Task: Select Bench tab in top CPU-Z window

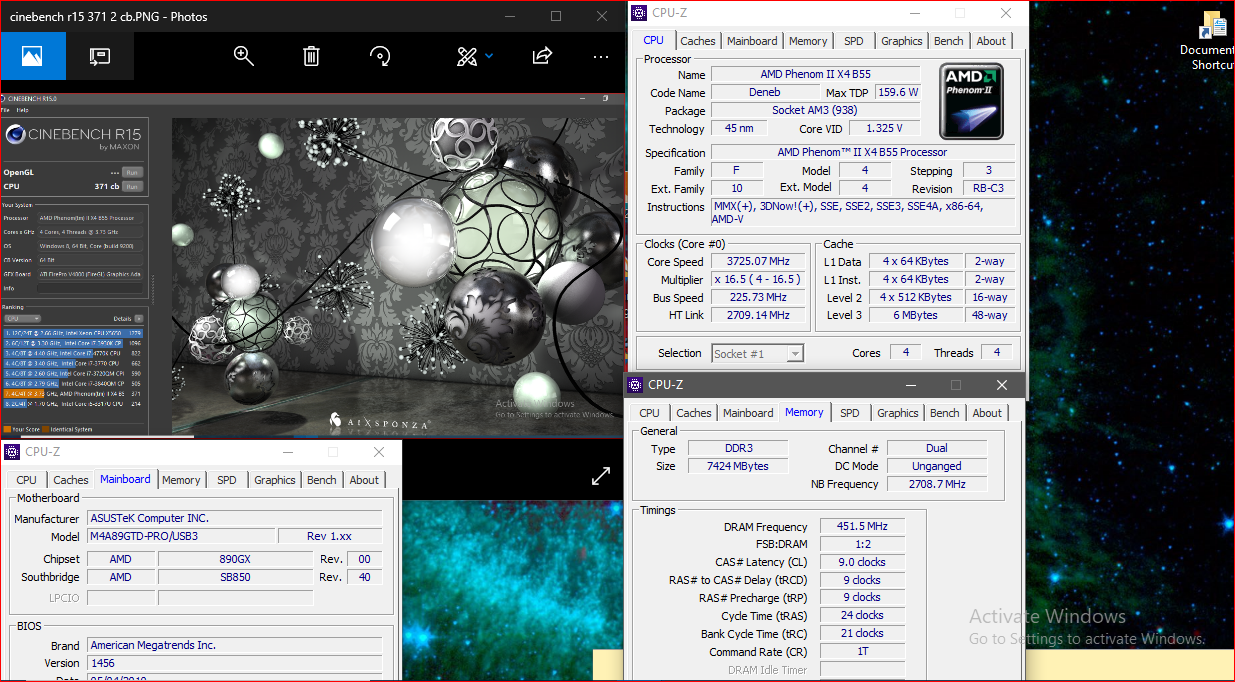Action: 949,41
